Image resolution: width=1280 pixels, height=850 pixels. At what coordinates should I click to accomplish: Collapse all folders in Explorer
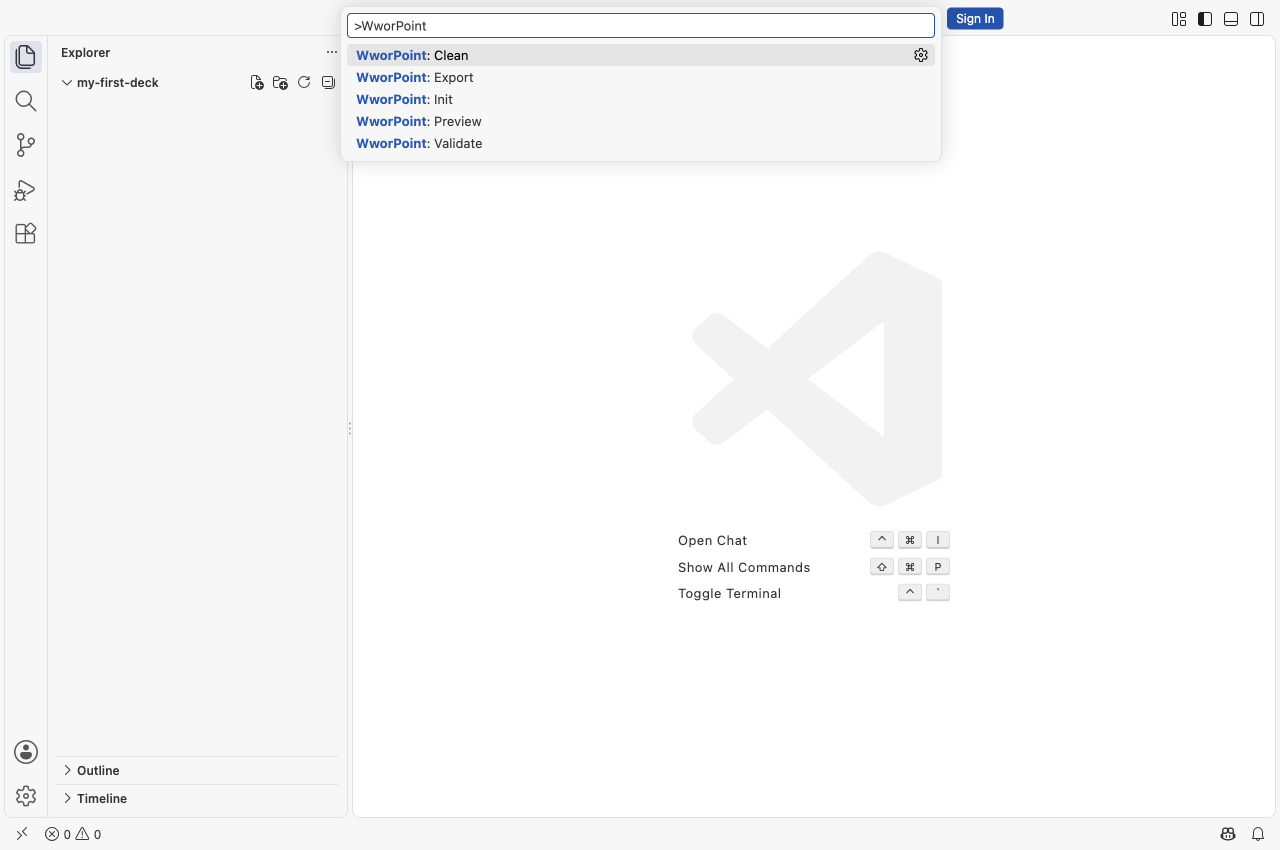328,83
